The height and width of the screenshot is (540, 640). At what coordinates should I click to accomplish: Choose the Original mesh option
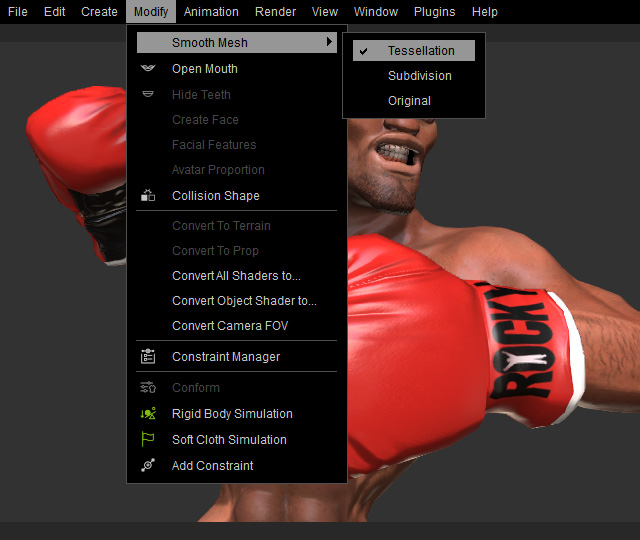point(409,101)
